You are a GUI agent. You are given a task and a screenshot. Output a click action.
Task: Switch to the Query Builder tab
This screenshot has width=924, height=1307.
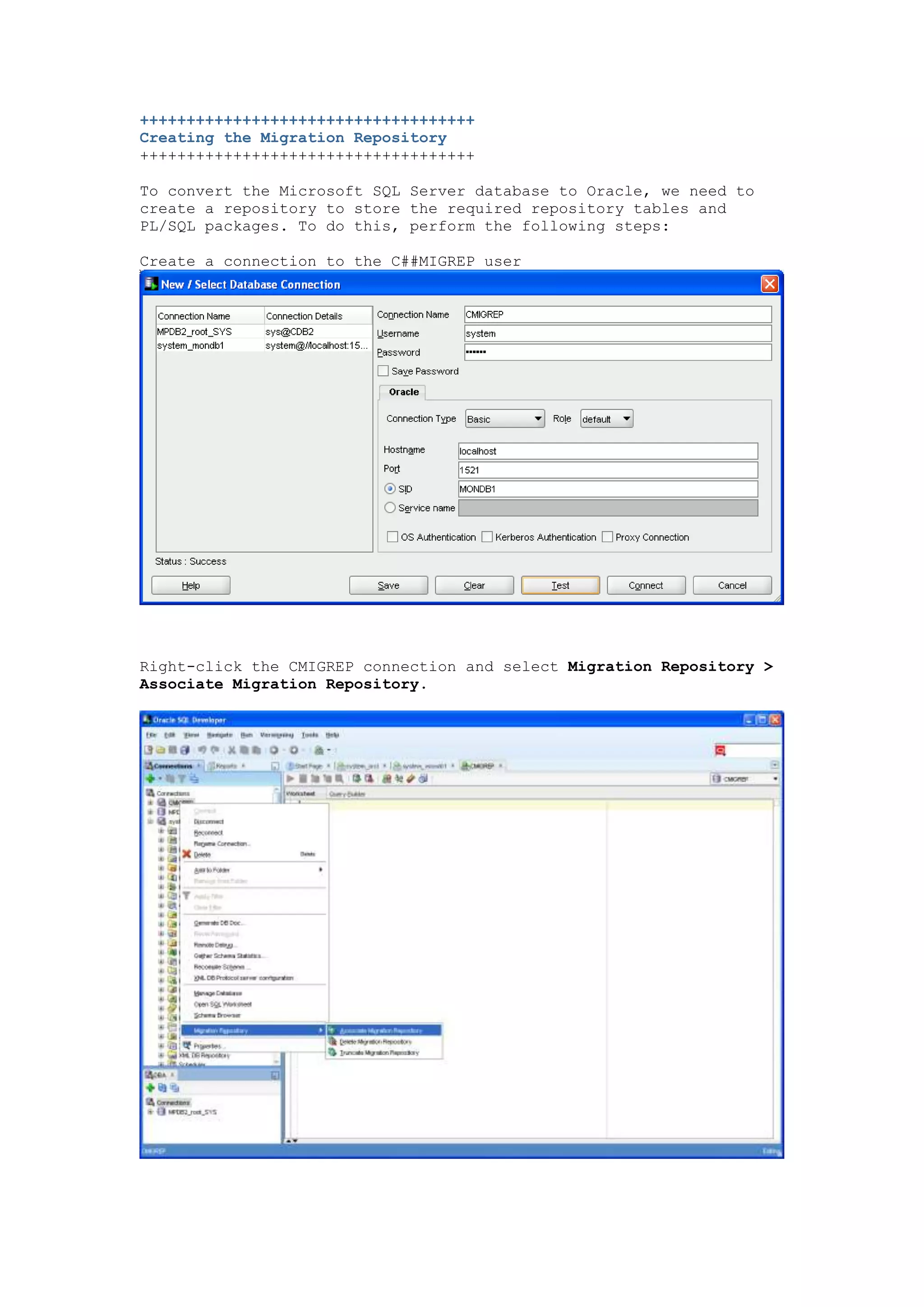click(x=347, y=794)
